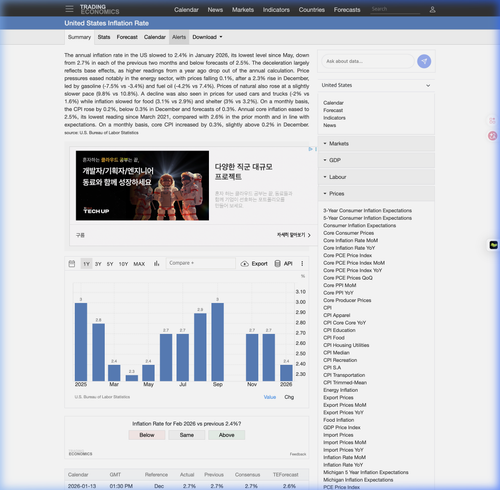Screen dimensions: 500x490
Task: Click the Tech Up ad image
Action: [x=142, y=185]
